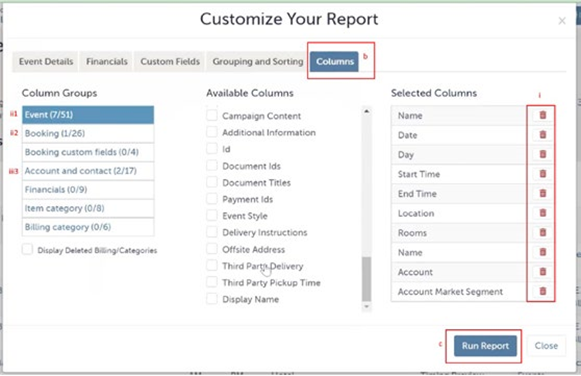Enable the Event Style column checkbox
The width and height of the screenshot is (581, 376).
point(212,215)
